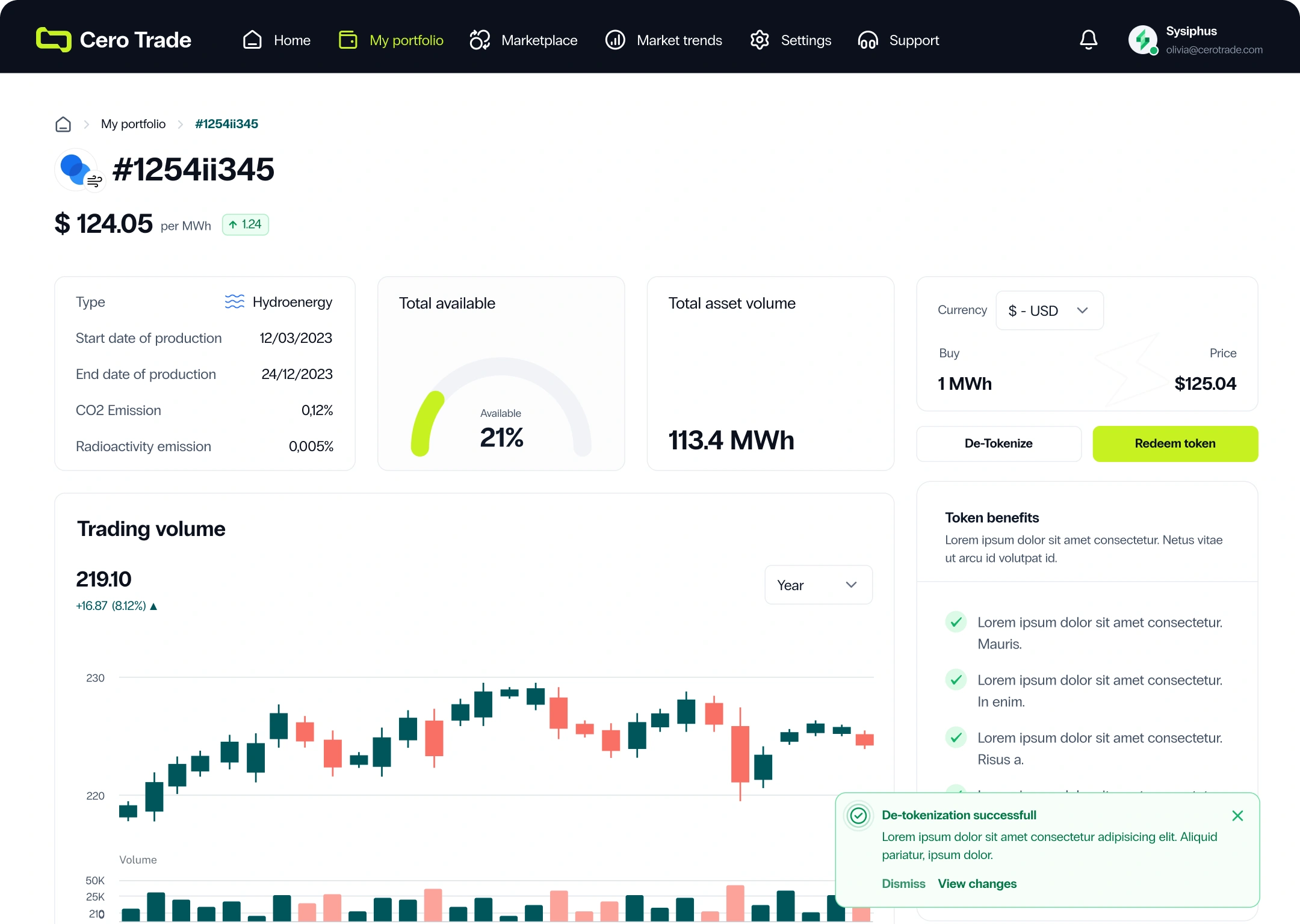Click the Support headphones icon

pyautogui.click(x=868, y=40)
